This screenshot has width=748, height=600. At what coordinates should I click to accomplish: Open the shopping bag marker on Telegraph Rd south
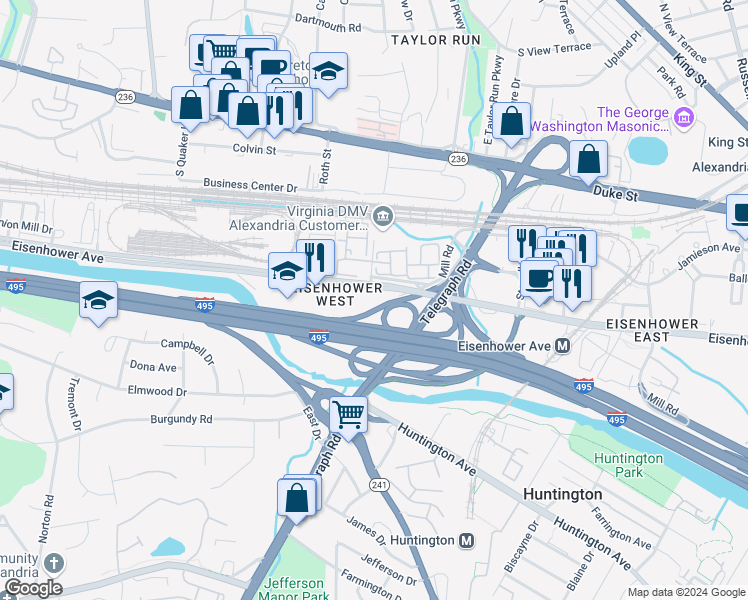coord(297,499)
